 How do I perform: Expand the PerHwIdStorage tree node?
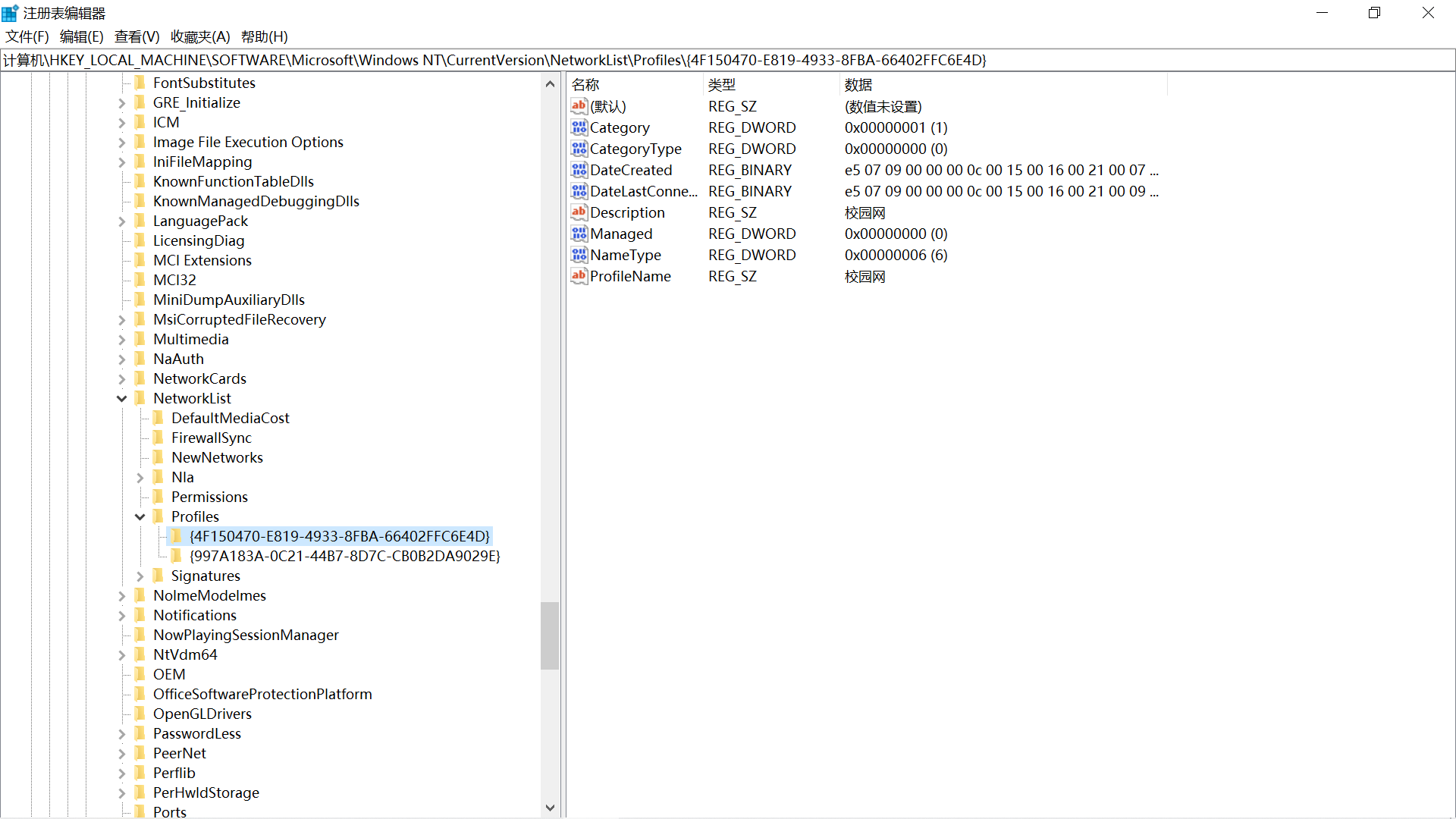coord(121,793)
